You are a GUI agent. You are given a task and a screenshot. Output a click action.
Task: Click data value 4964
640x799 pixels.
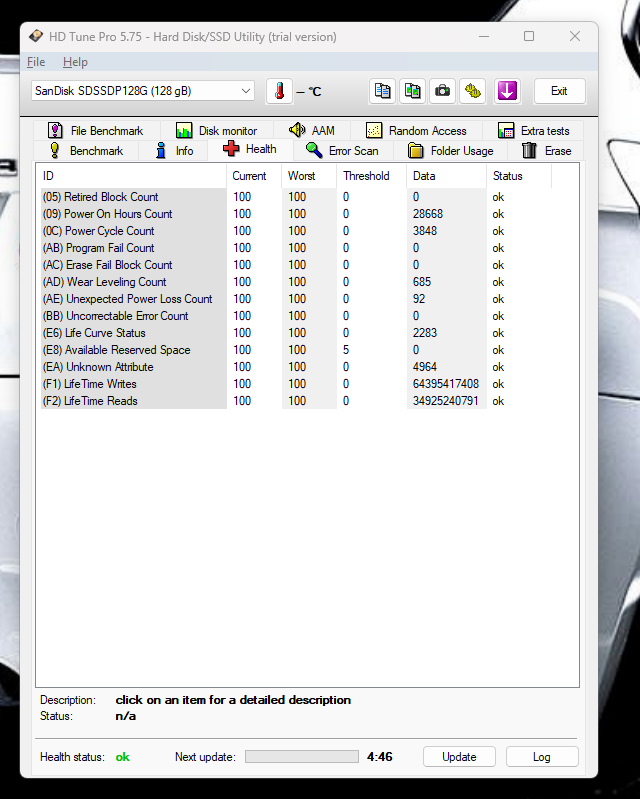425,367
